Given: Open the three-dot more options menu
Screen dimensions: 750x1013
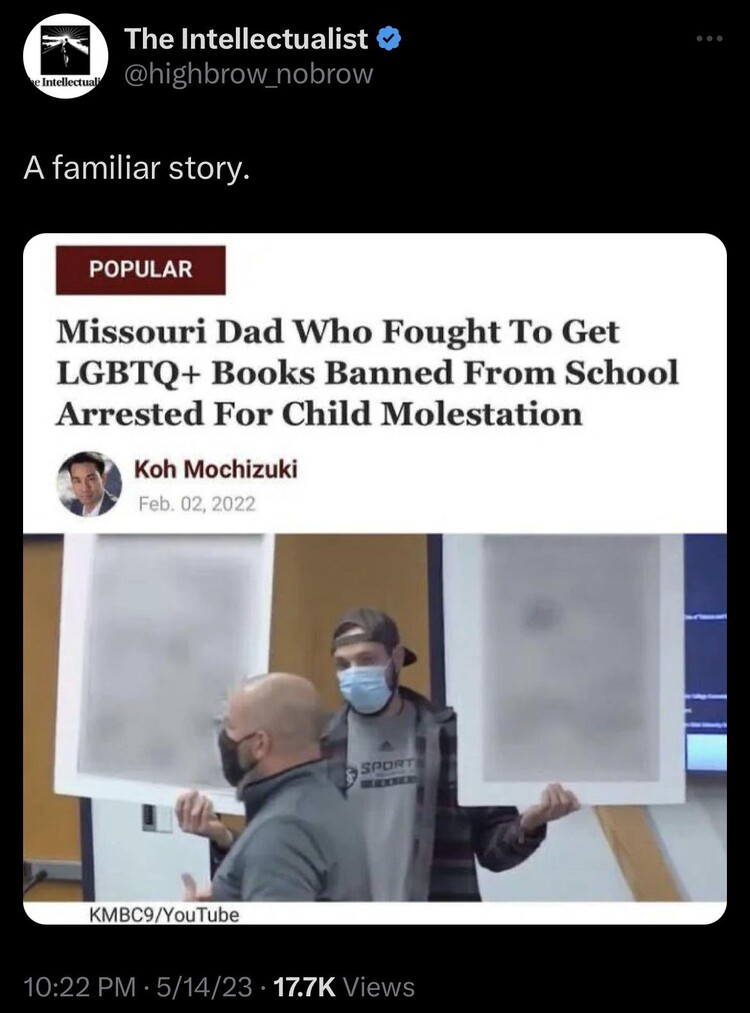Looking at the screenshot, I should pyautogui.click(x=710, y=39).
